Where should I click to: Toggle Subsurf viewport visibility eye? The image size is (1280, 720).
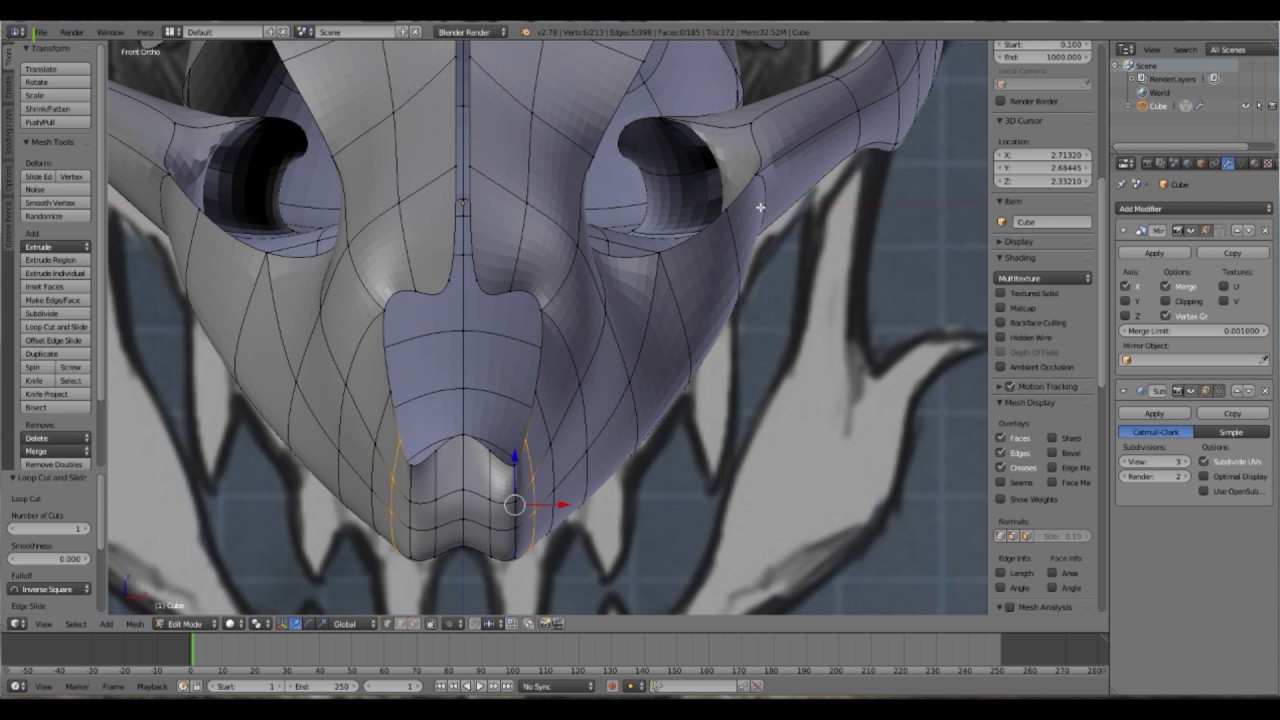point(1190,391)
